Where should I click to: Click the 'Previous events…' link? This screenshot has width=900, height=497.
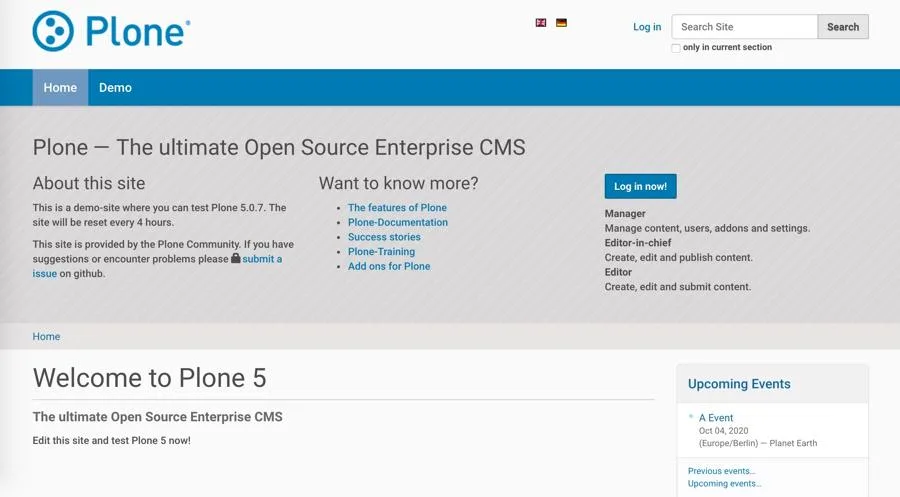pos(721,471)
